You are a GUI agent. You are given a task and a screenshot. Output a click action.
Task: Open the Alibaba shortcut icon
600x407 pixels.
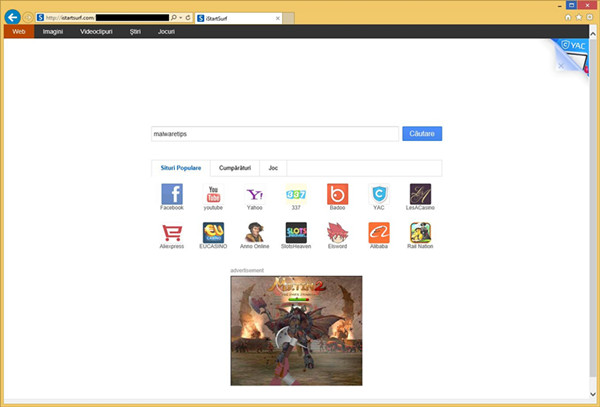pyautogui.click(x=379, y=233)
